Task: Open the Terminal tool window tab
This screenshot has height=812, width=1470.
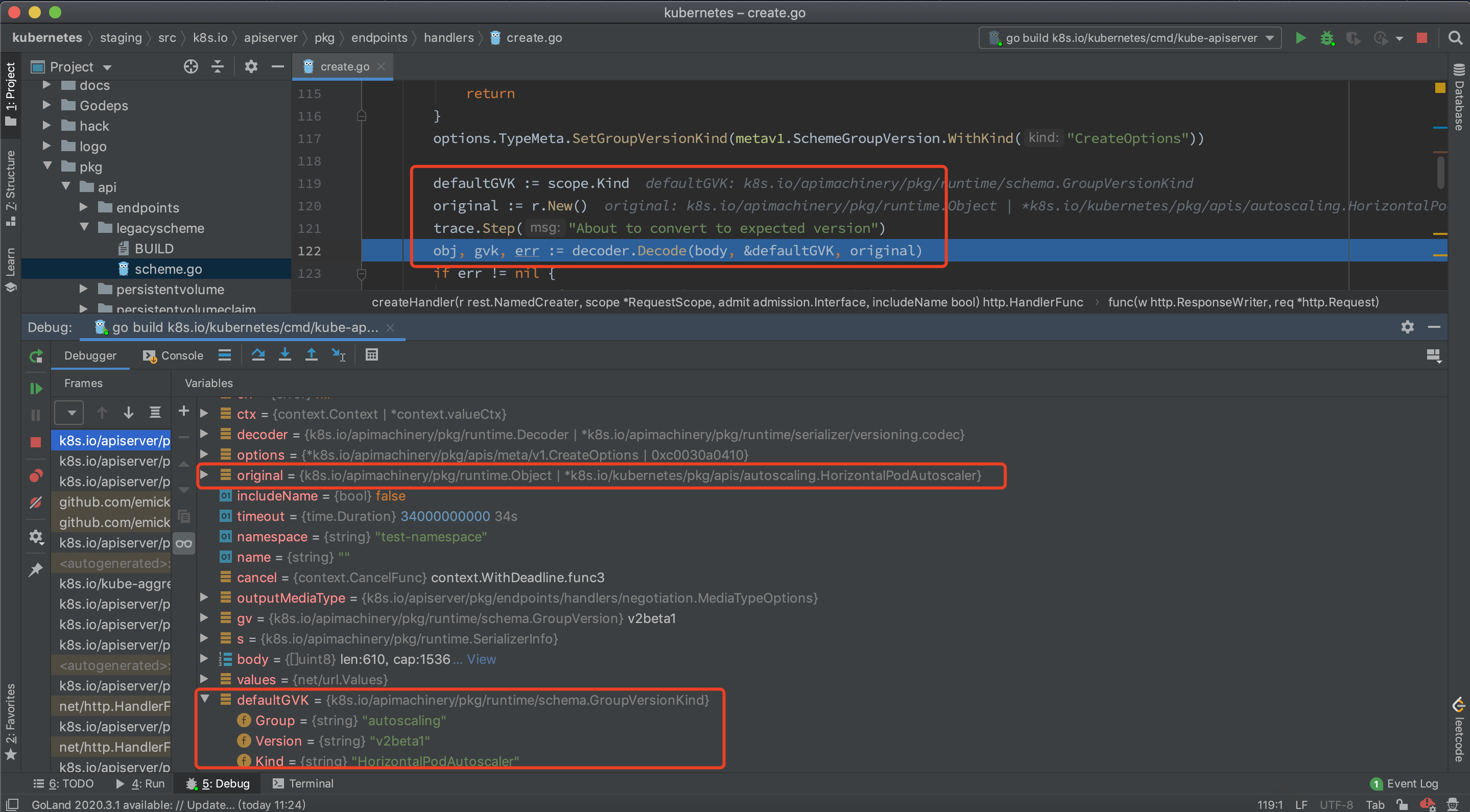Action: click(x=303, y=783)
